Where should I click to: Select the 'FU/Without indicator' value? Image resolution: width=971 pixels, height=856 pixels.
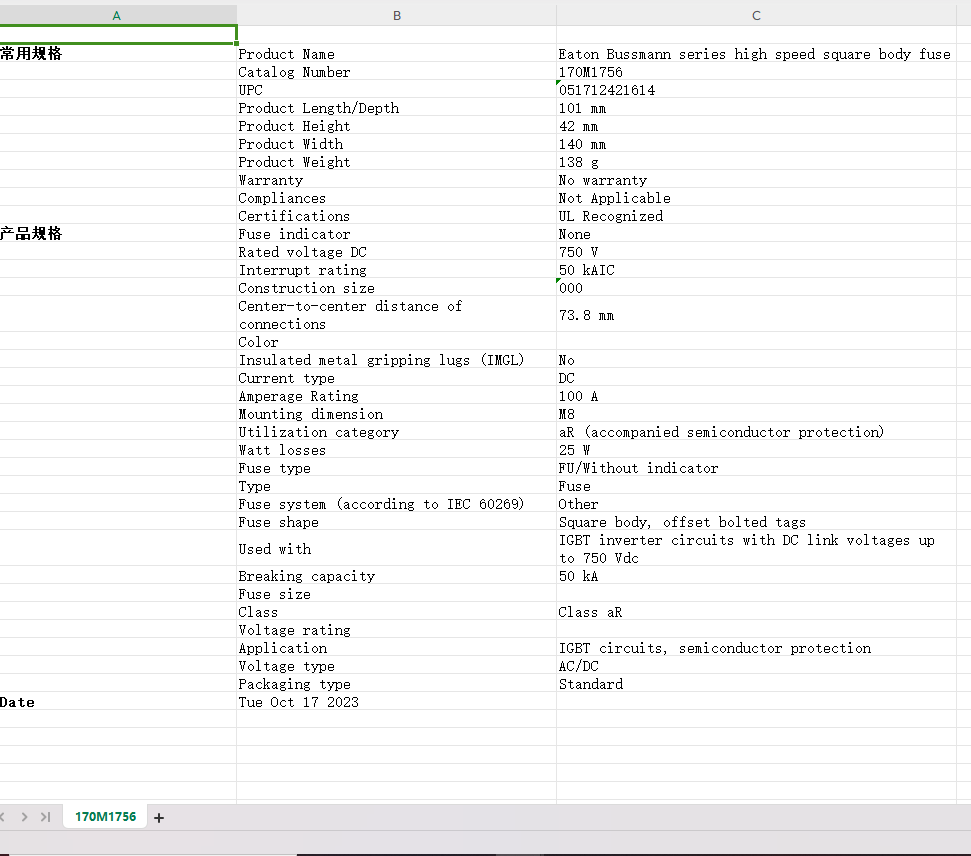point(756,468)
